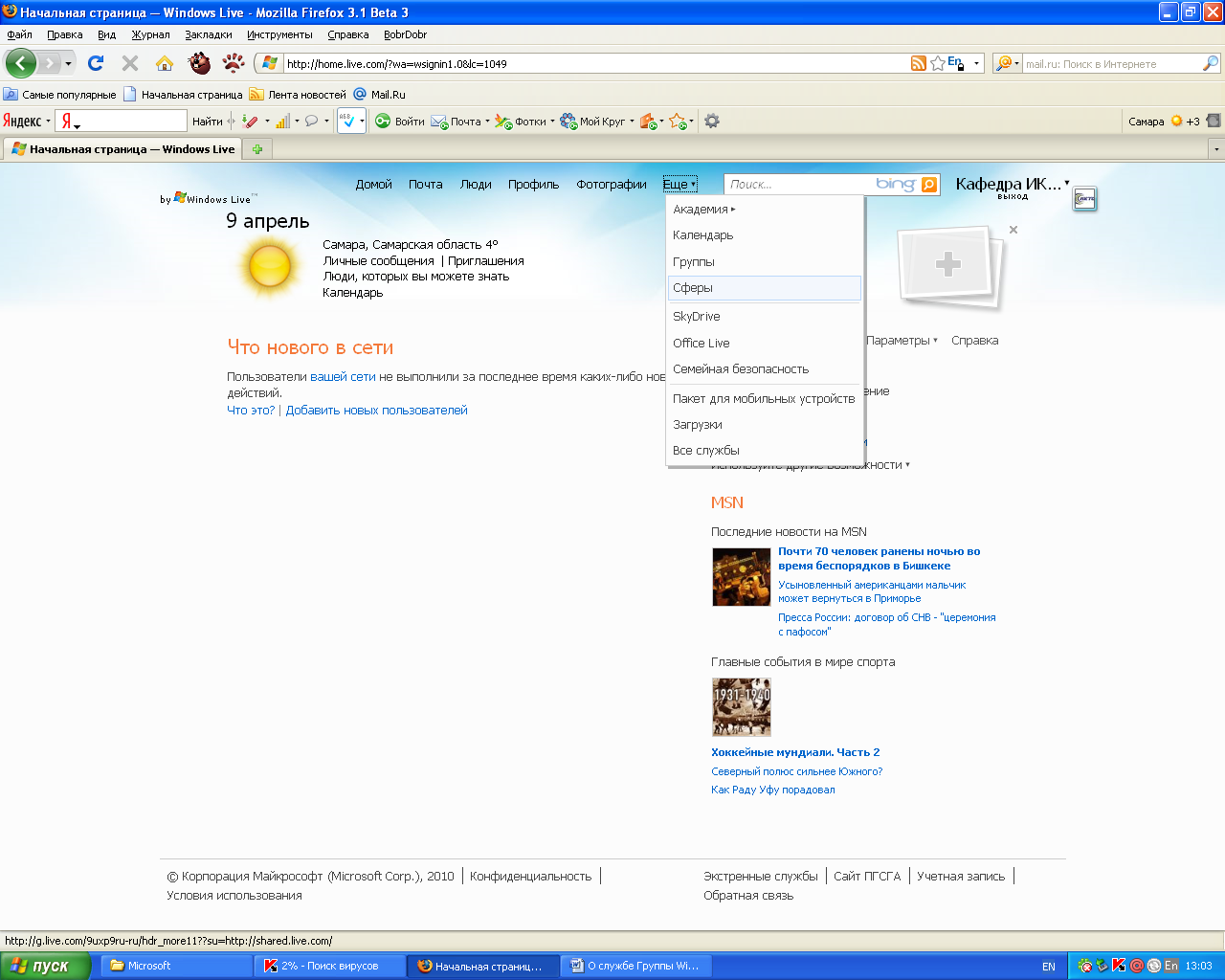Open Профиль in Live navigation
Viewport: 1225px width, 980px height.
[534, 185]
